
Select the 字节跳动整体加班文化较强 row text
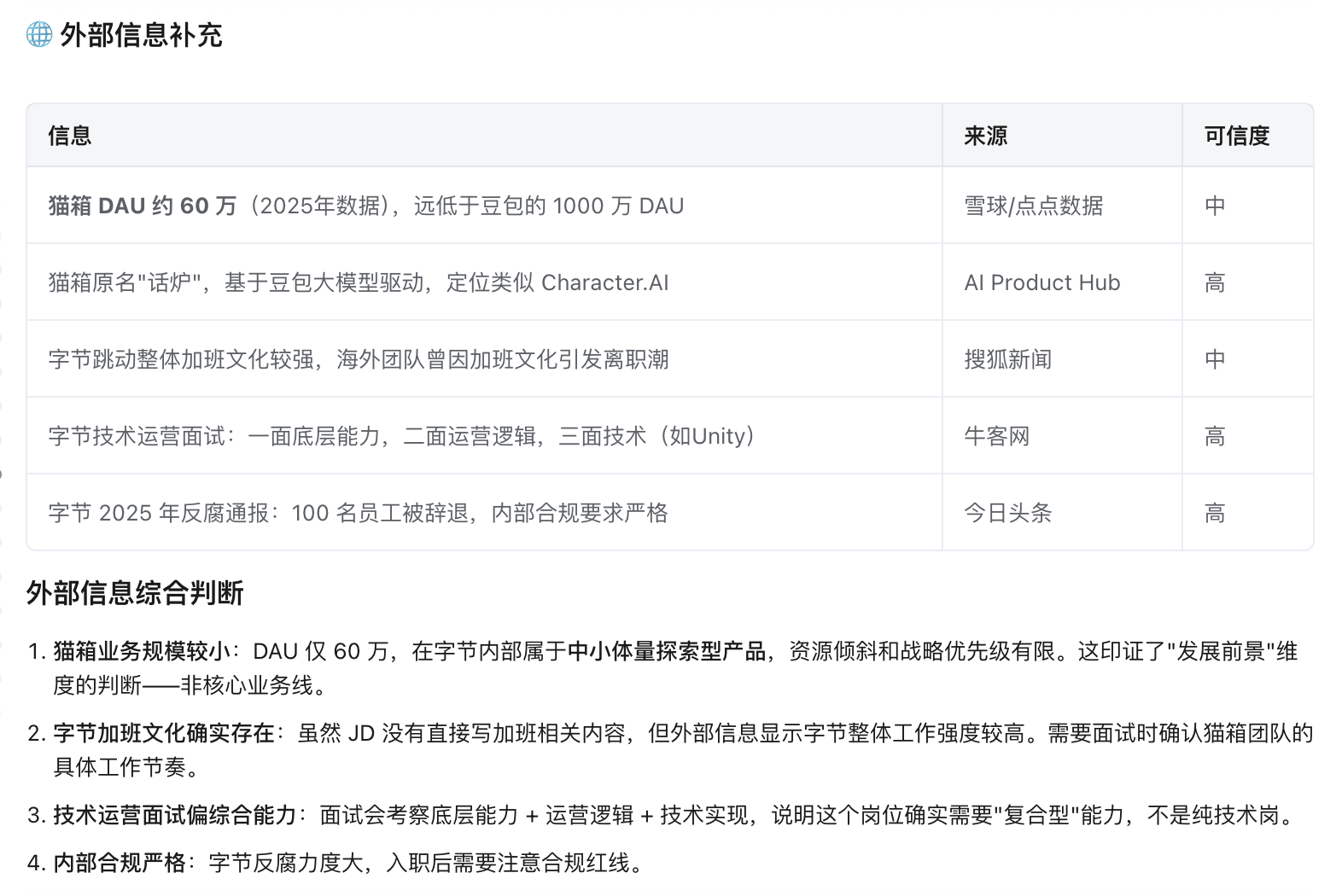pos(359,359)
